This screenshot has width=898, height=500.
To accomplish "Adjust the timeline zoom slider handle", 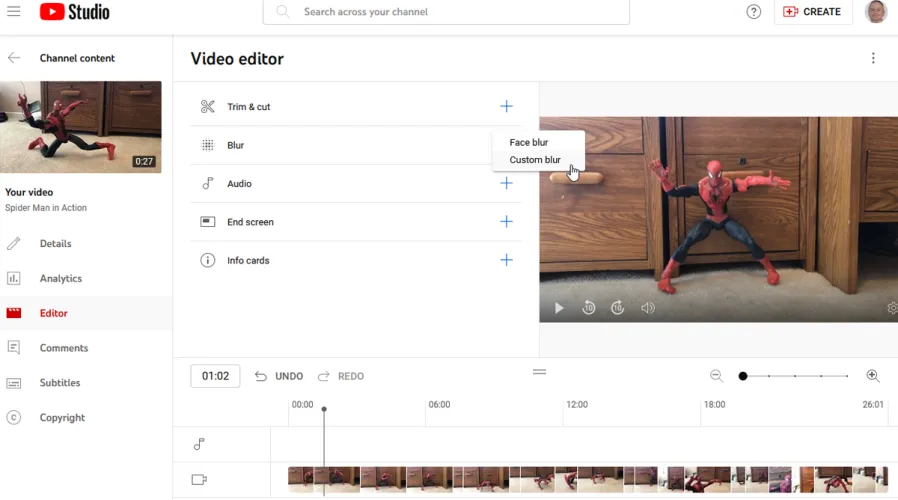I will (743, 376).
